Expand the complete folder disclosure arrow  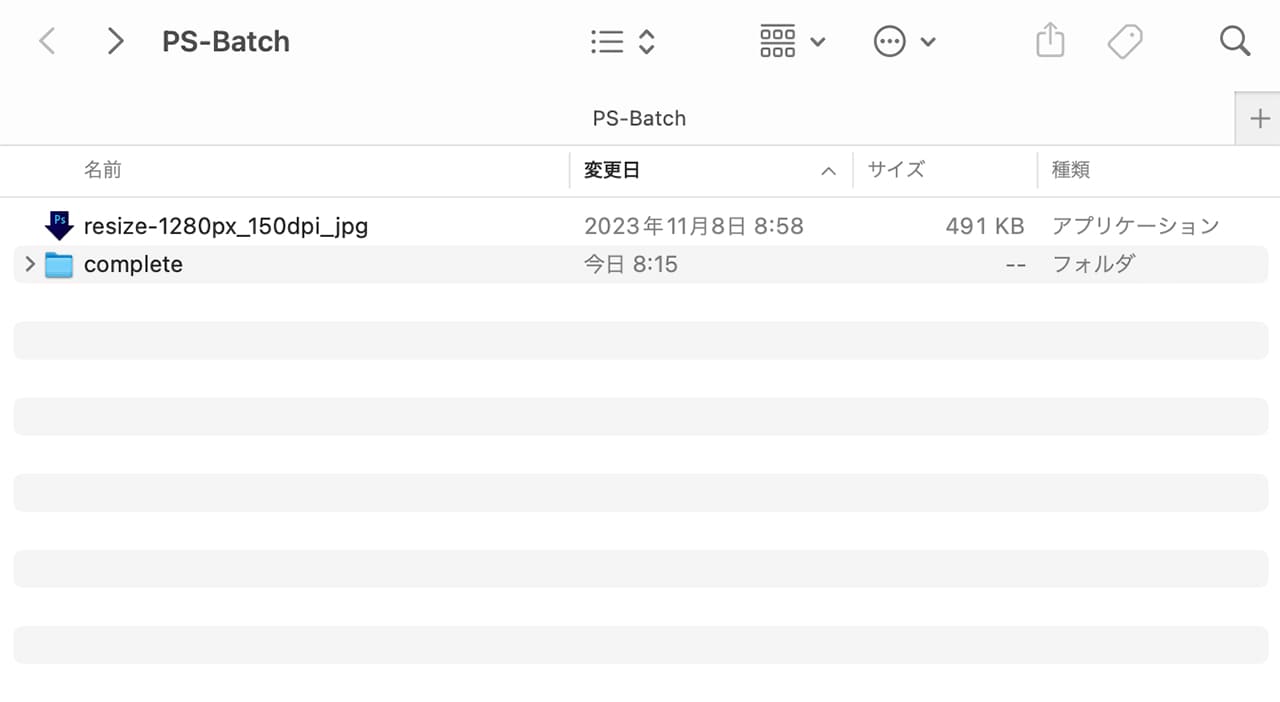pyautogui.click(x=30, y=265)
